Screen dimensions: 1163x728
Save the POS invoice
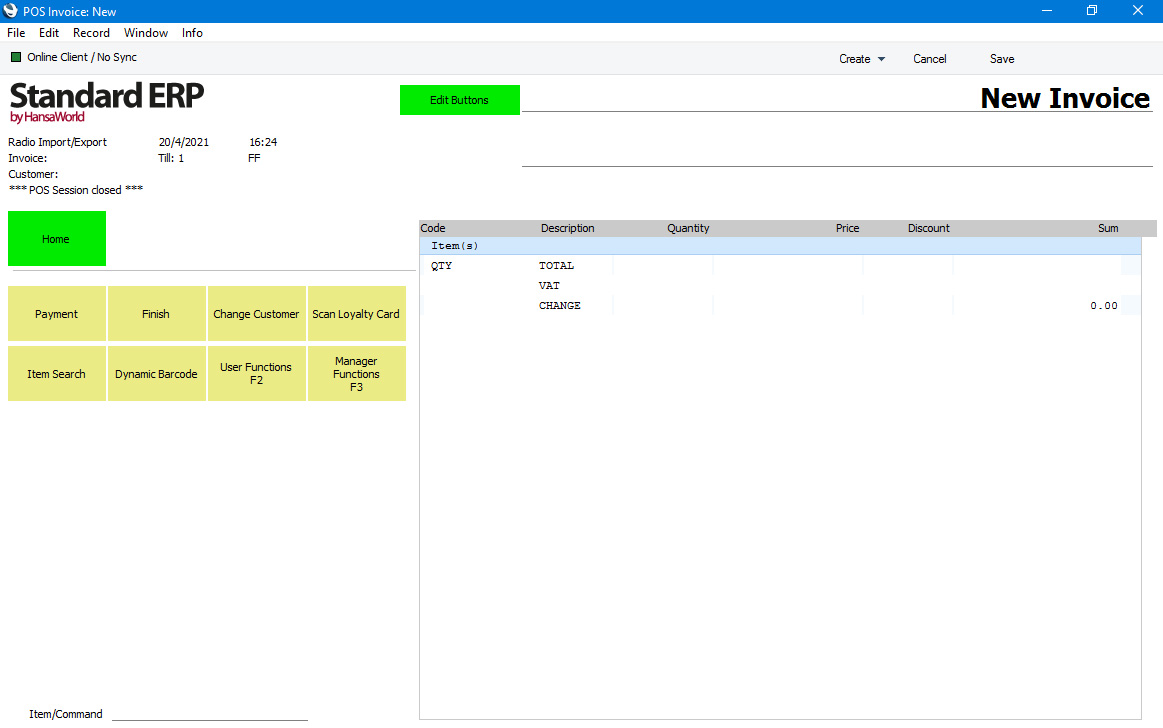tap(1002, 59)
